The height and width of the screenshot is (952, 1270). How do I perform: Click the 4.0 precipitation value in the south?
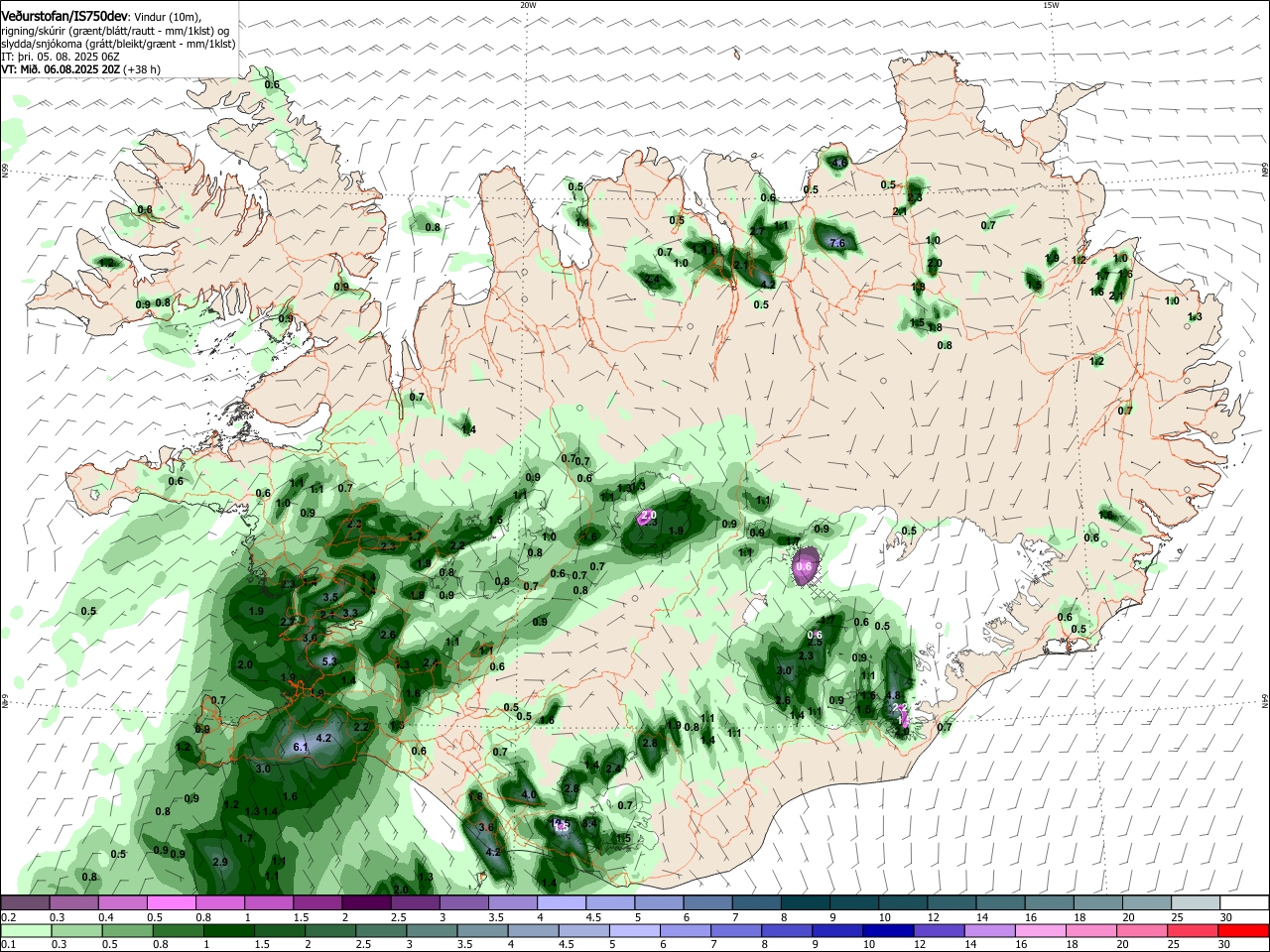click(x=529, y=794)
